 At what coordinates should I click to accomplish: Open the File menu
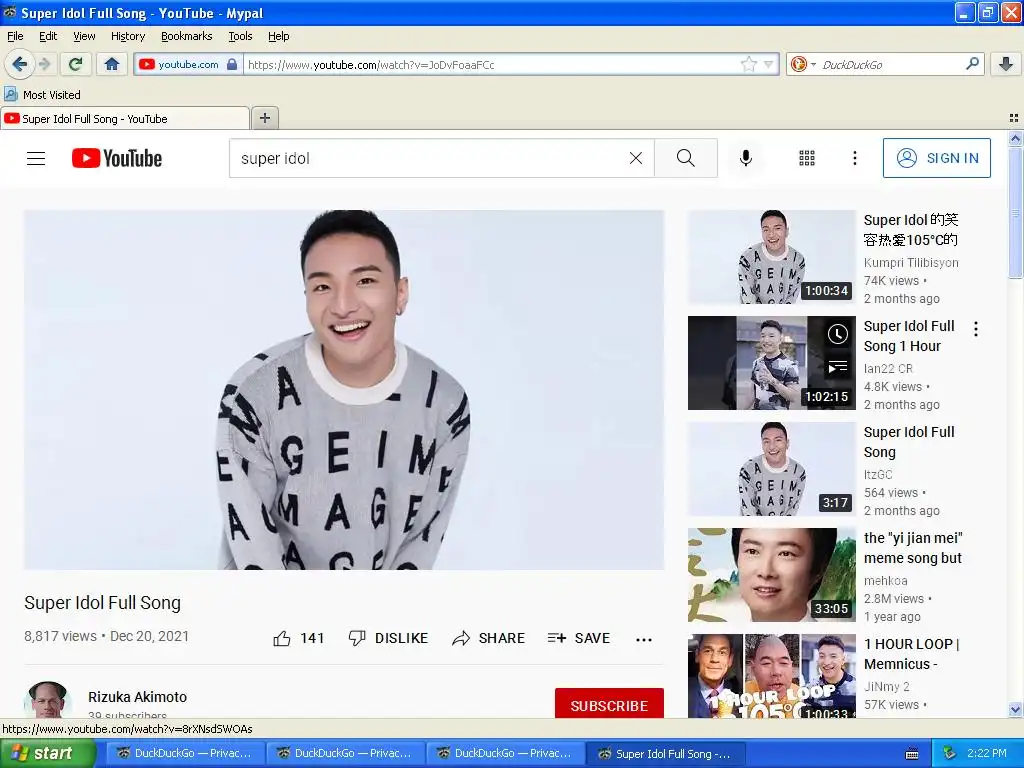coord(15,36)
